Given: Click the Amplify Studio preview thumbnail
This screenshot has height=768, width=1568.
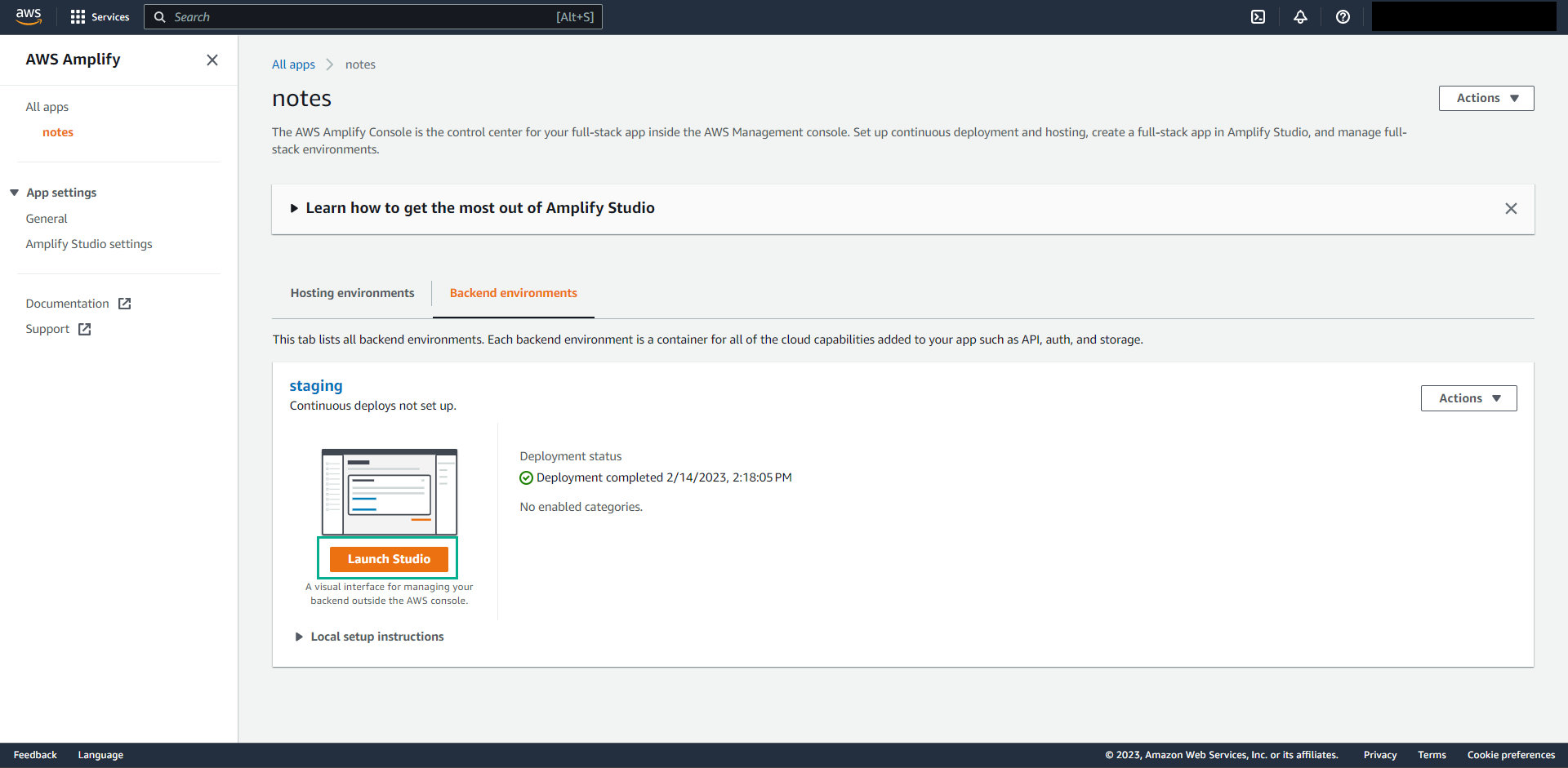Looking at the screenshot, I should 390,491.
